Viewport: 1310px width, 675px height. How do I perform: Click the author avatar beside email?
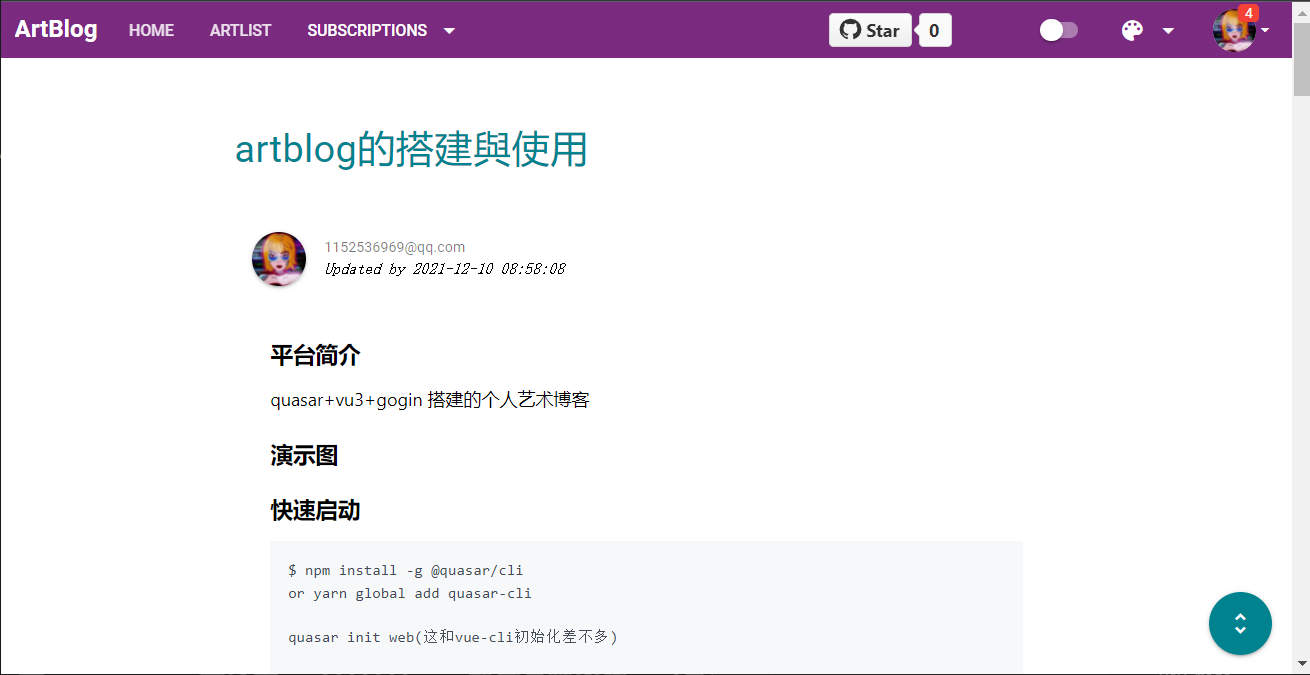pyautogui.click(x=279, y=259)
